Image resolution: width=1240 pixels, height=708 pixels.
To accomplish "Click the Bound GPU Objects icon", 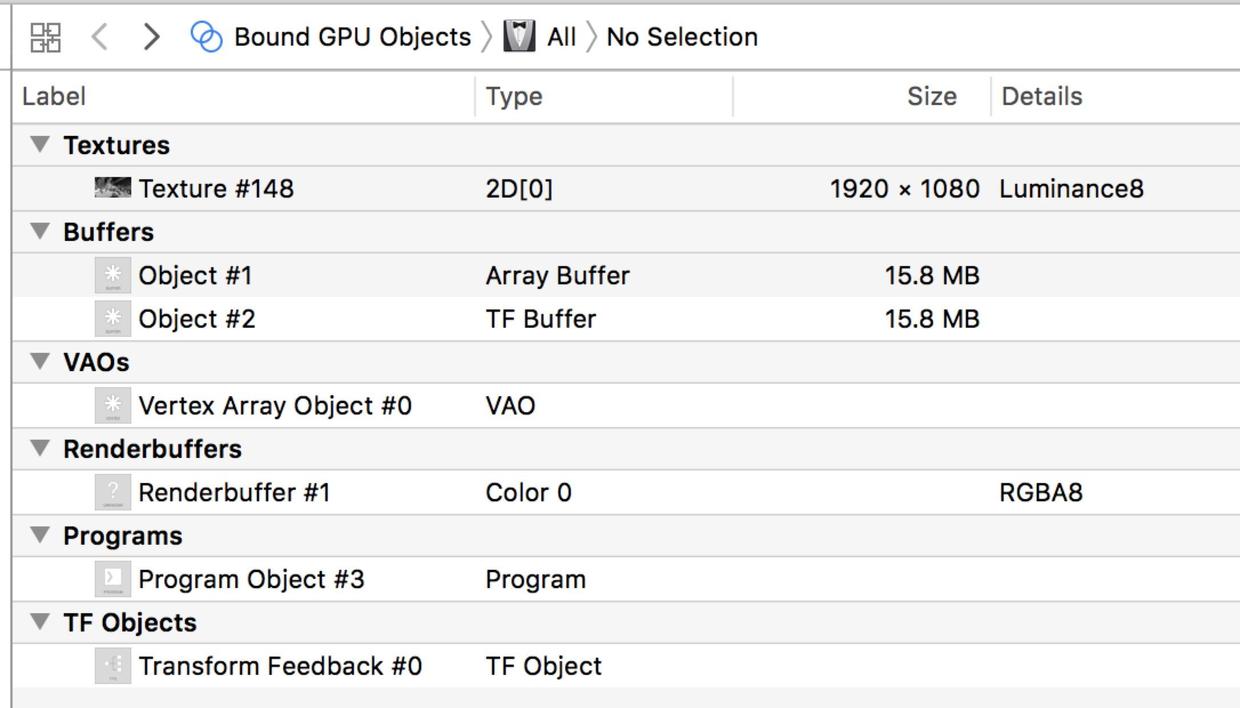I will pos(206,37).
